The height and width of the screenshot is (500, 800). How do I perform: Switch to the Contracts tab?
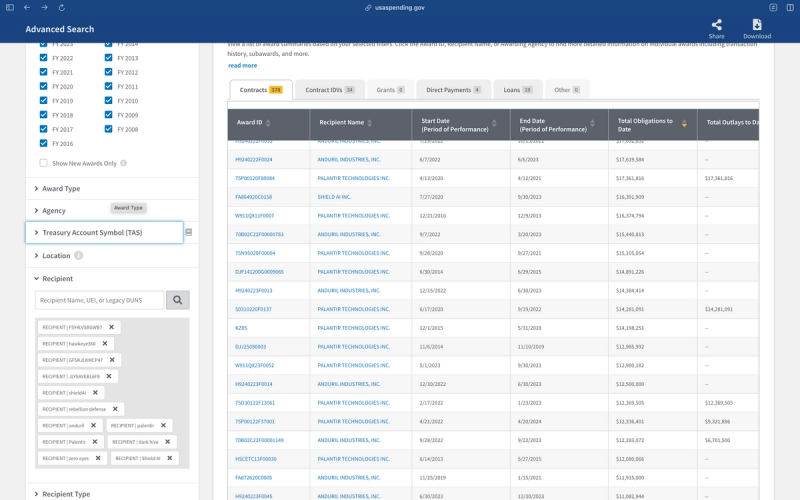click(261, 90)
